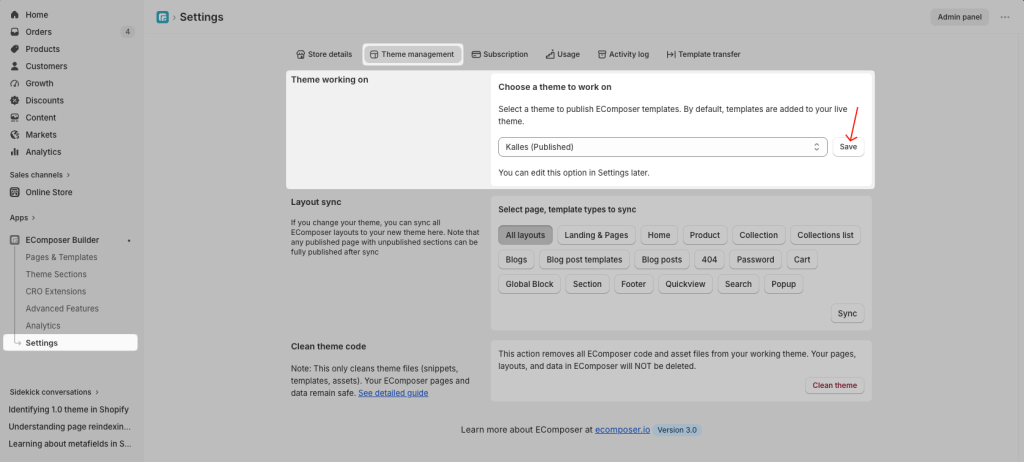Click the Orders inbox icon
Screen dimensions: 1024x462
pos(15,31)
